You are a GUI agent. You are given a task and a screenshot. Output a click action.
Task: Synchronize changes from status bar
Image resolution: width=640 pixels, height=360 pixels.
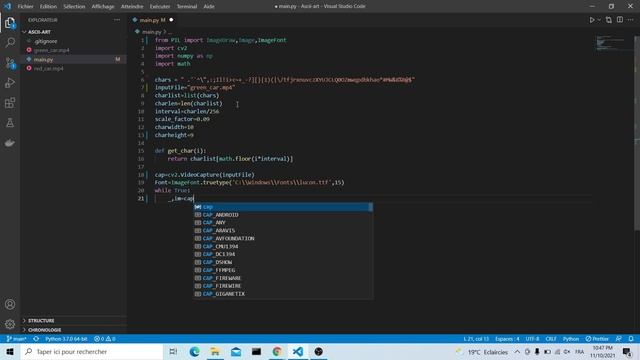pyautogui.click(x=36, y=339)
